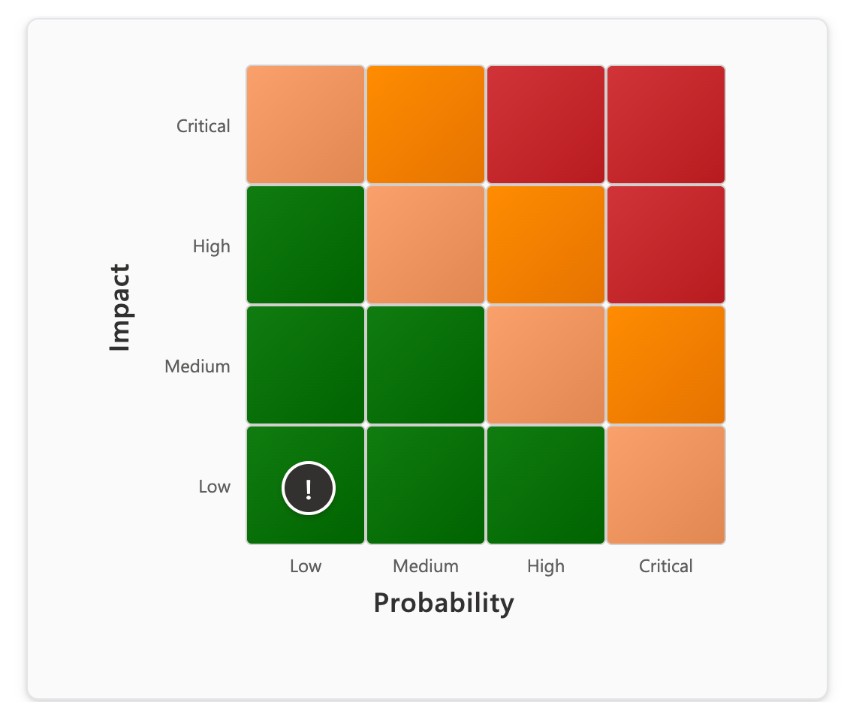Viewport: 850px width, 719px height.
Task: Click the Medium label on the Impact axis
Action: [197, 367]
